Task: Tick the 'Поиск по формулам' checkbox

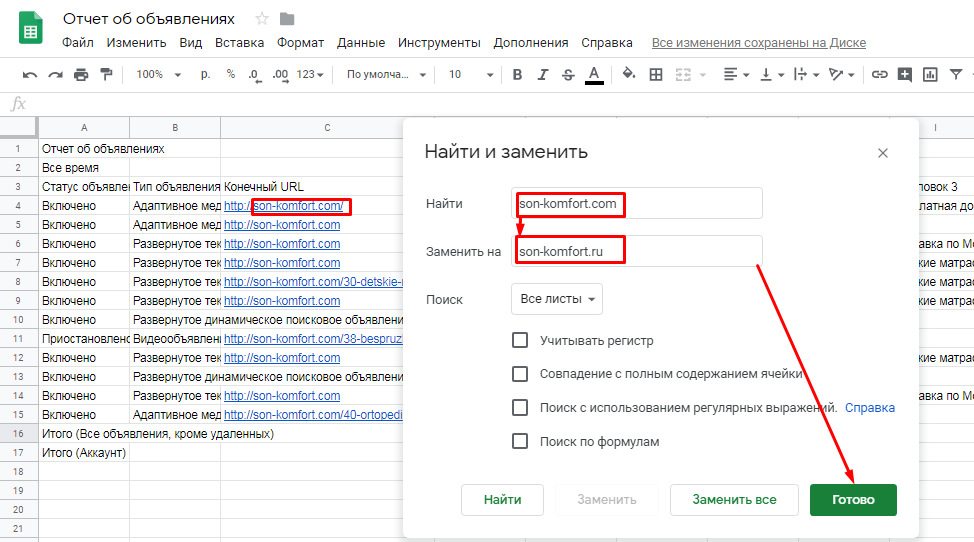Action: click(520, 441)
